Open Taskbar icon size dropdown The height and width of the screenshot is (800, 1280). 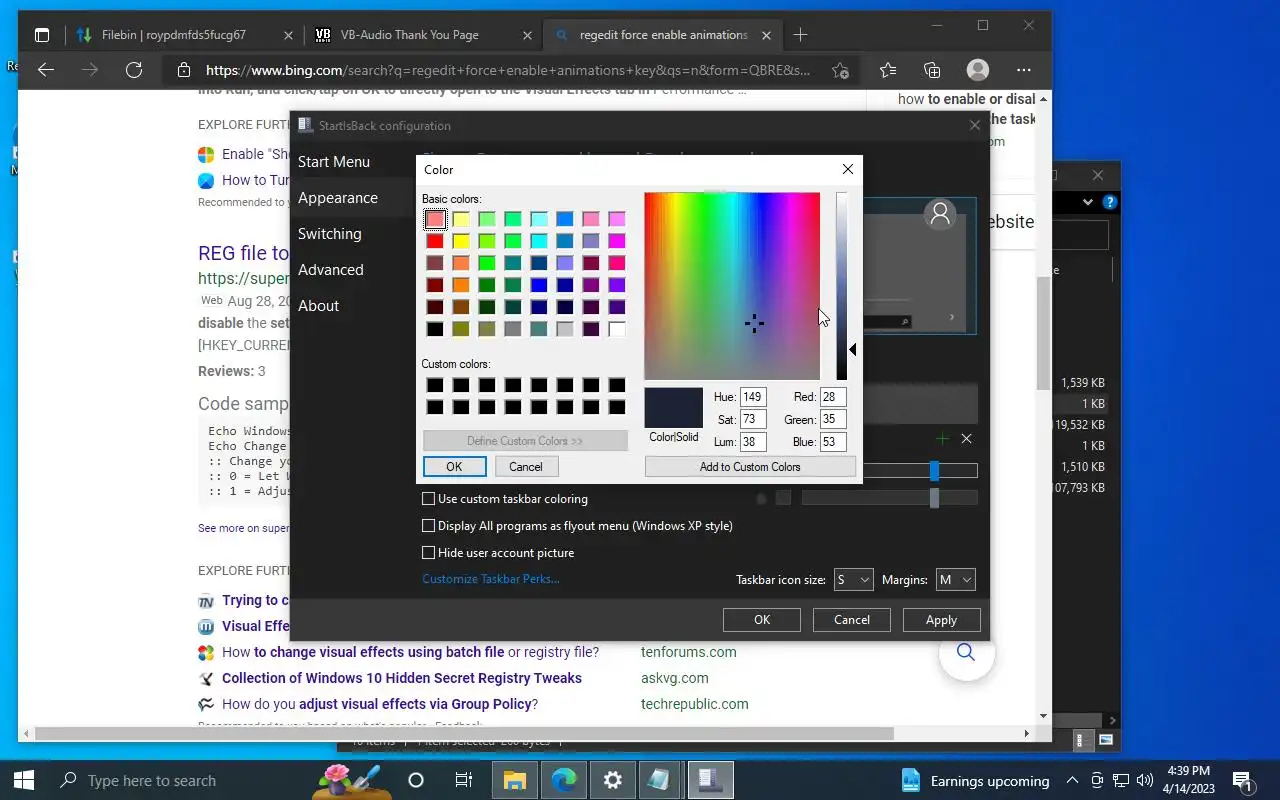(x=853, y=579)
